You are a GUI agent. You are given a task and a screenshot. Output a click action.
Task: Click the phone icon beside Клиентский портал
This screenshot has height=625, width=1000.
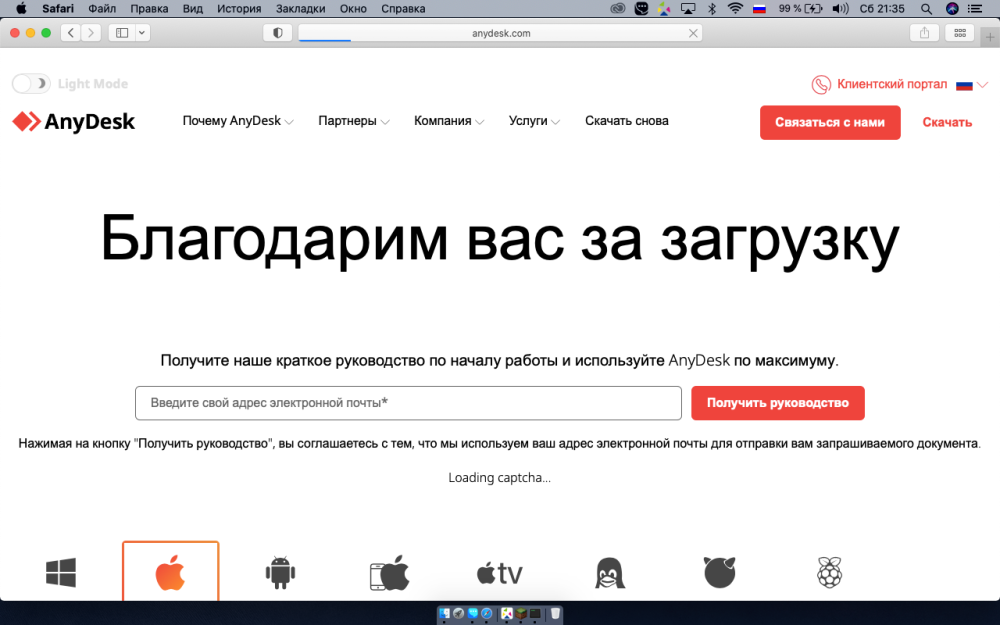click(x=821, y=84)
